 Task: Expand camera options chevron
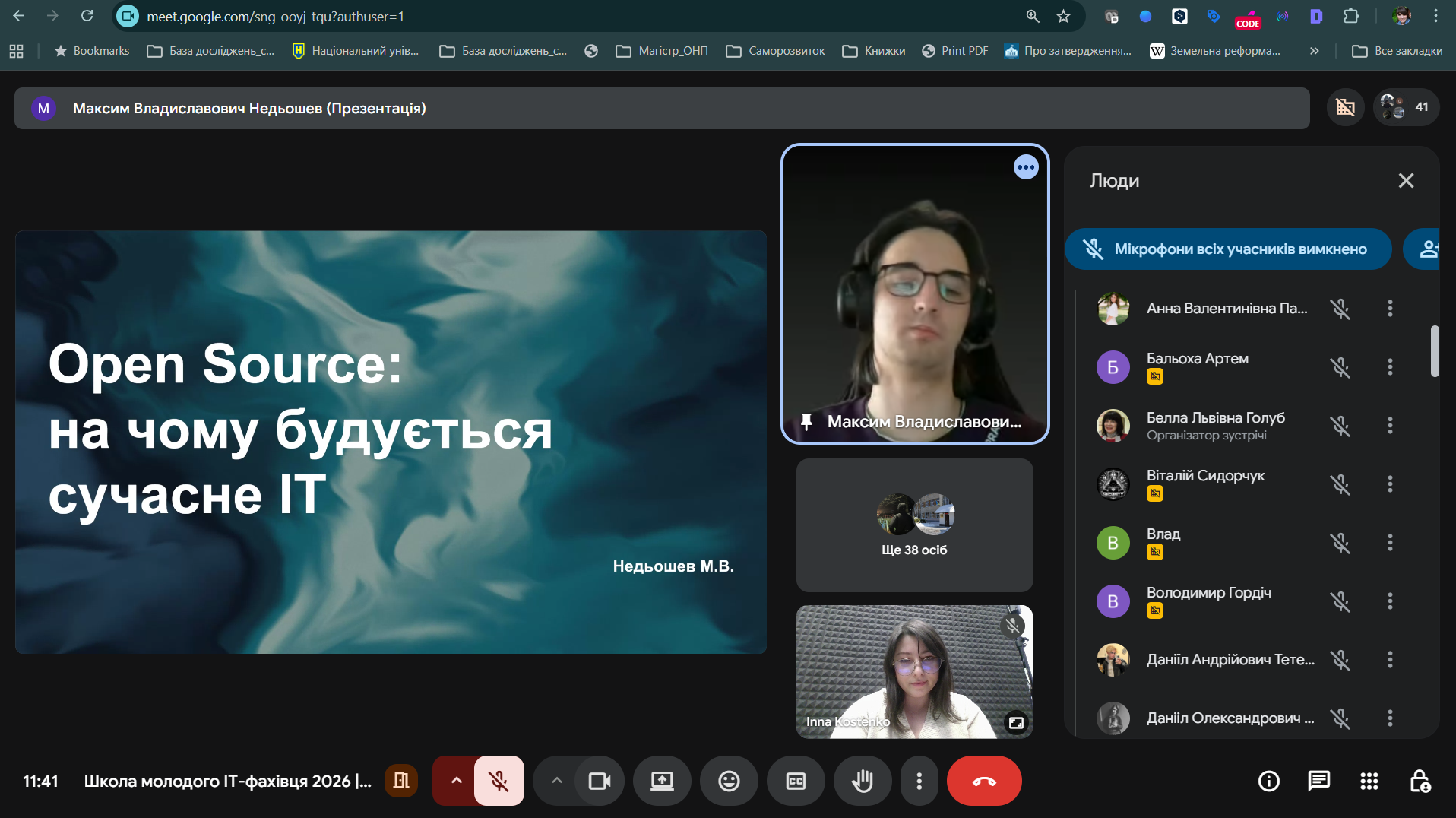556,781
